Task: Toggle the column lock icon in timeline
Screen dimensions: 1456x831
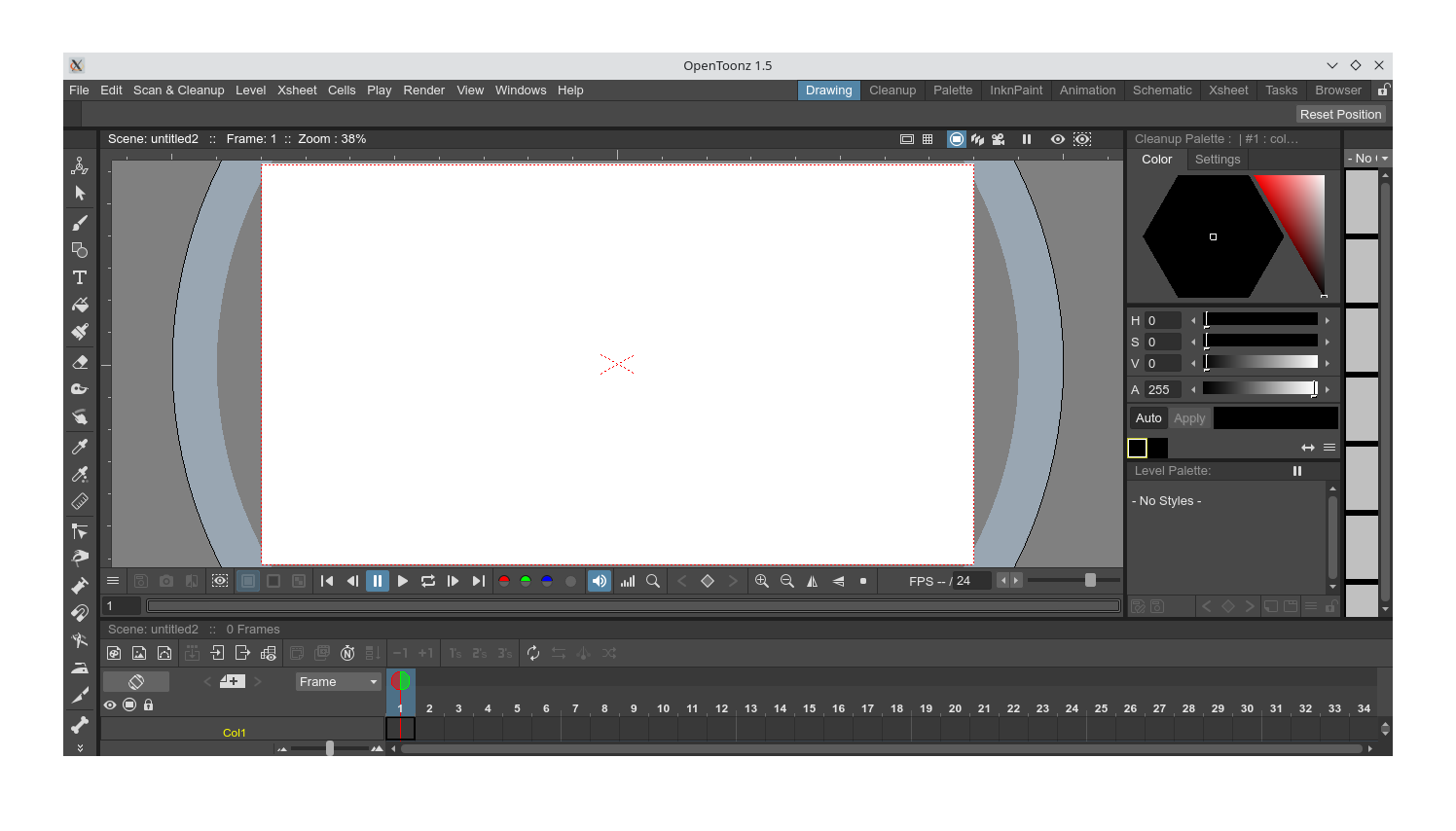Action: [x=149, y=705]
